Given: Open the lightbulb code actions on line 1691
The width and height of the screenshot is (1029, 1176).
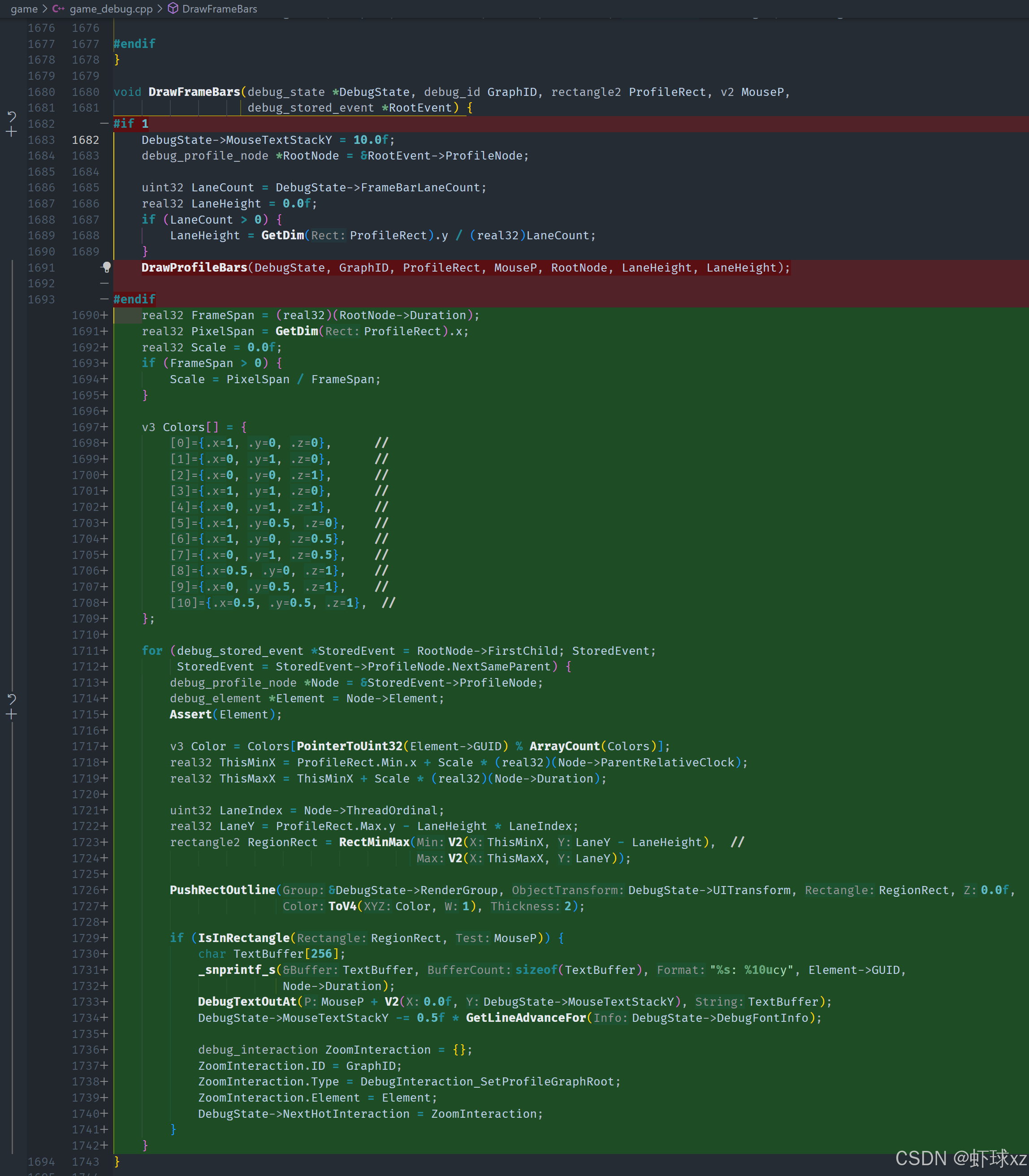Looking at the screenshot, I should [x=106, y=267].
